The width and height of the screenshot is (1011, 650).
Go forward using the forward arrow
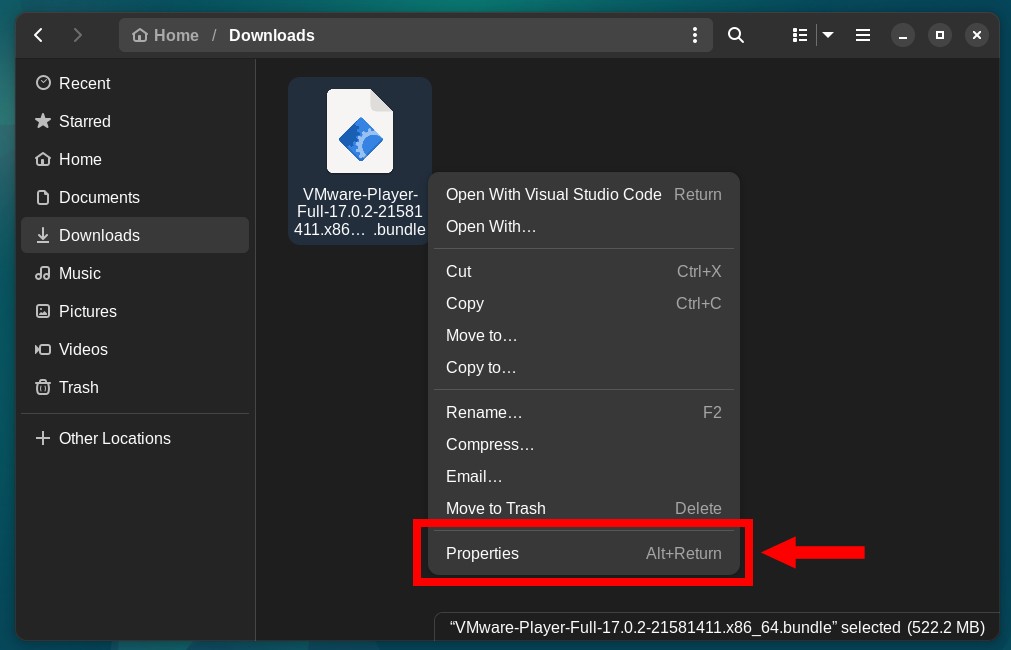tap(77, 35)
